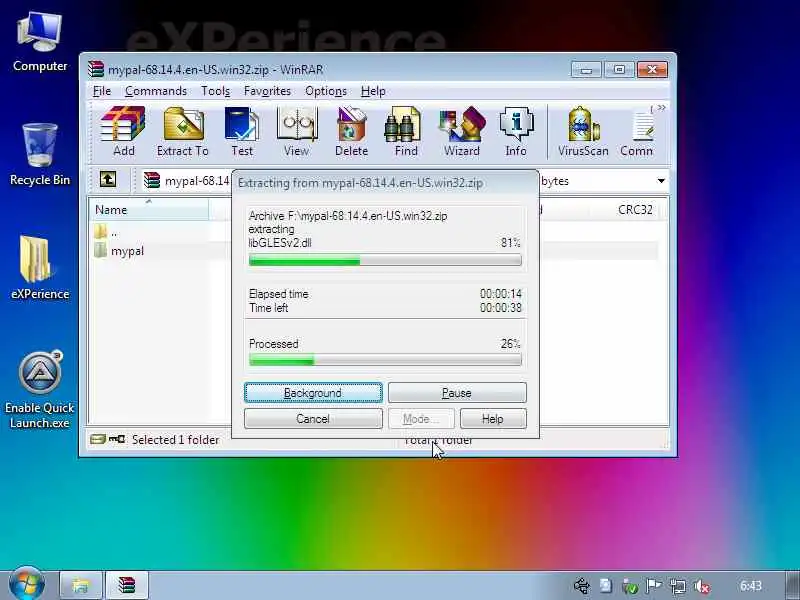The width and height of the screenshot is (800, 600).
Task: Open the Tools menu
Action: click(215, 91)
